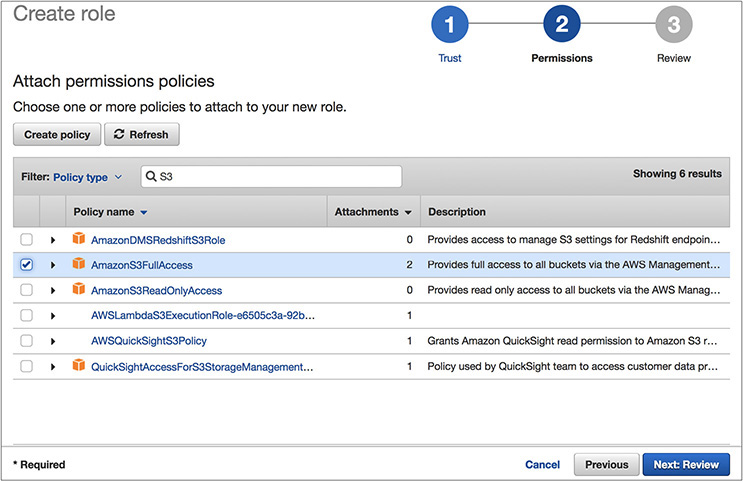The width and height of the screenshot is (743, 482).
Task: Check the AmazonS3ReadOnlyAccess policy checkbox
Action: [27, 290]
